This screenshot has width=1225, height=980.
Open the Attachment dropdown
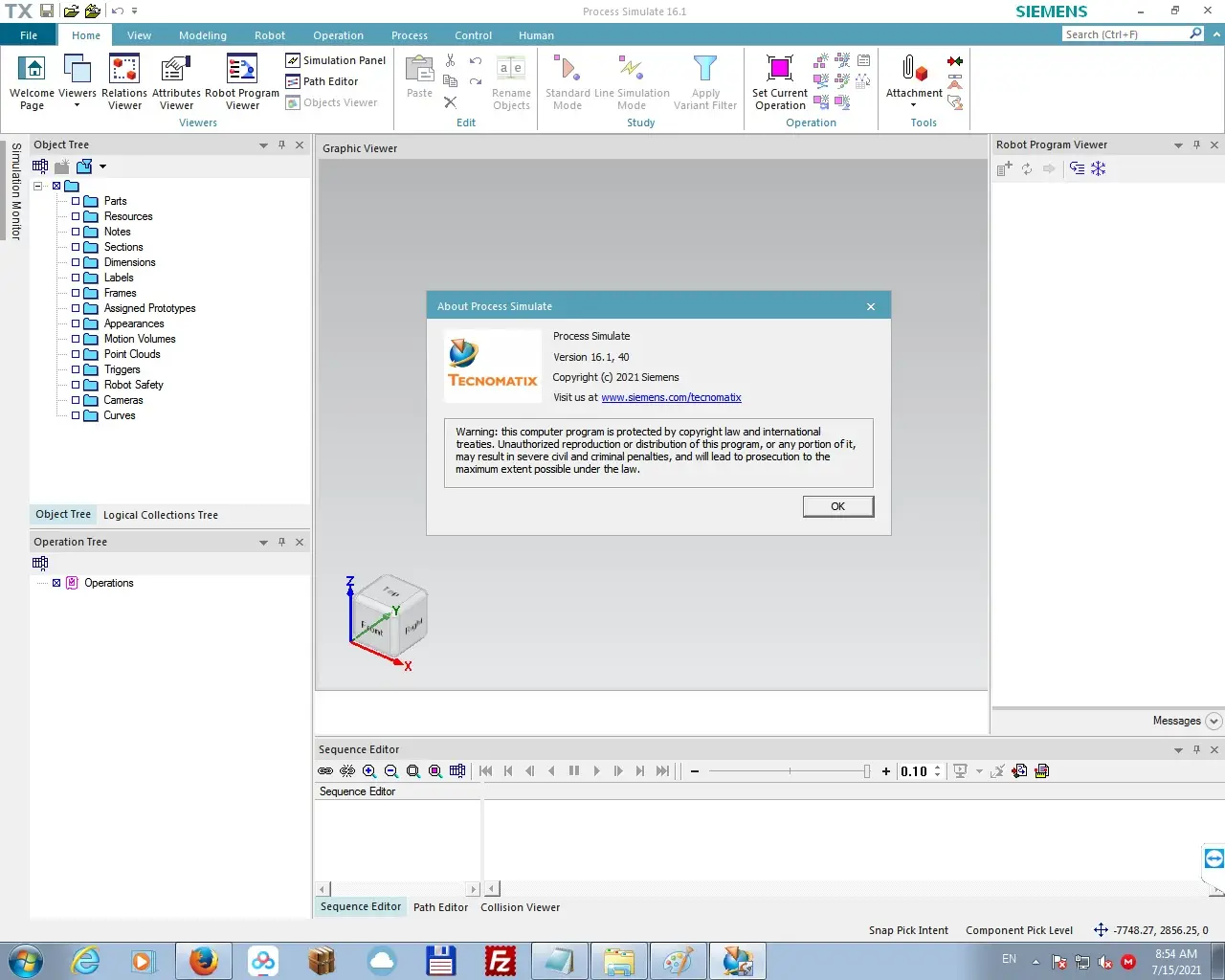coord(914,105)
